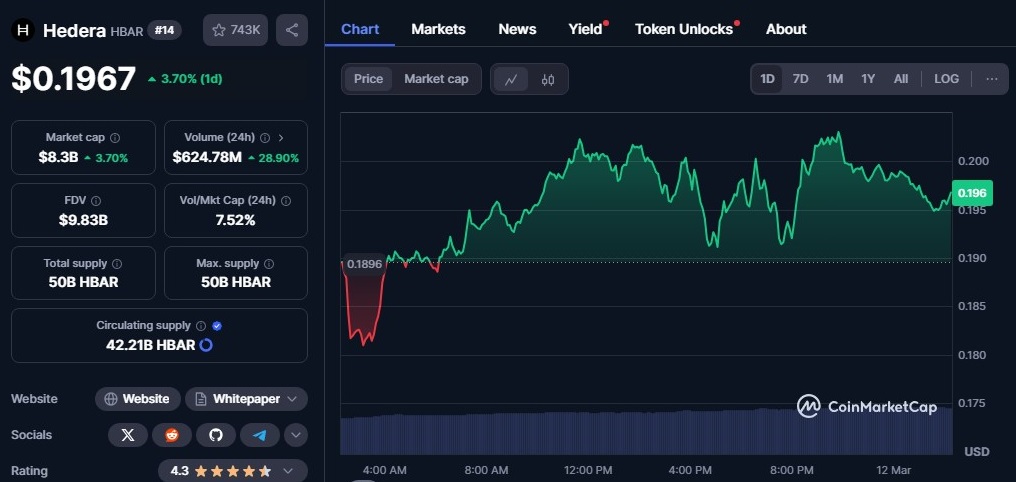
Task: Toggle chart to Market cap mode
Action: coord(436,79)
